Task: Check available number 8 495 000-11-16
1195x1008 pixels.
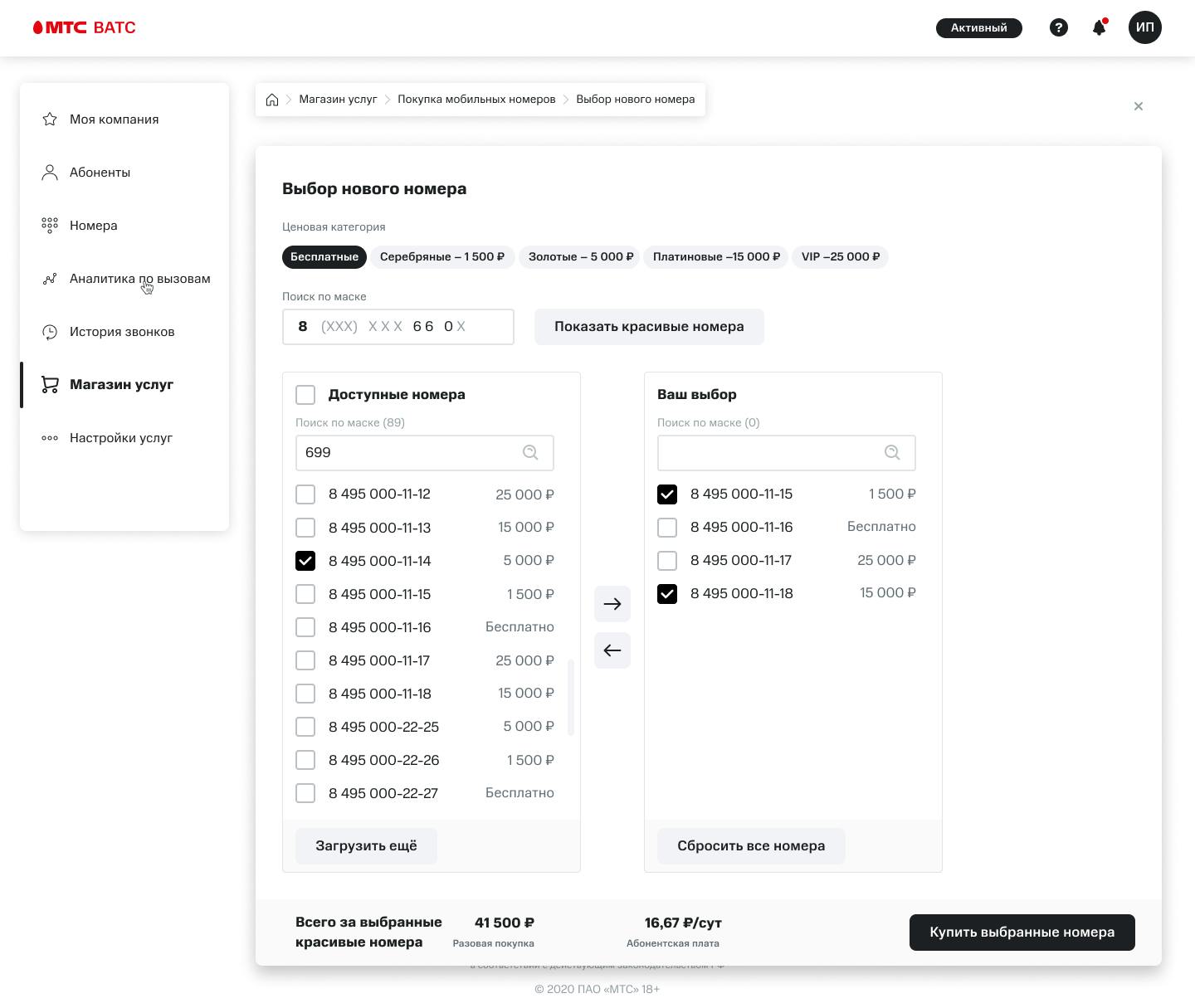Action: coord(305,627)
